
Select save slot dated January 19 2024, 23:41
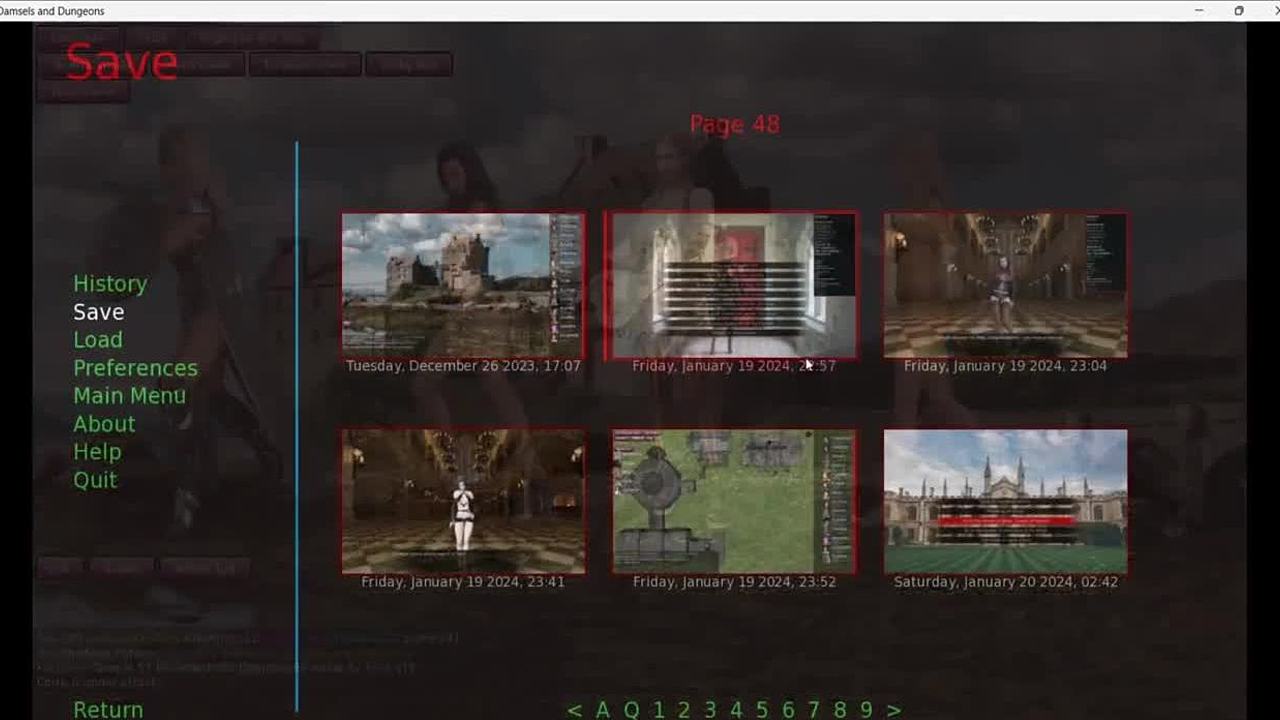coord(463,509)
